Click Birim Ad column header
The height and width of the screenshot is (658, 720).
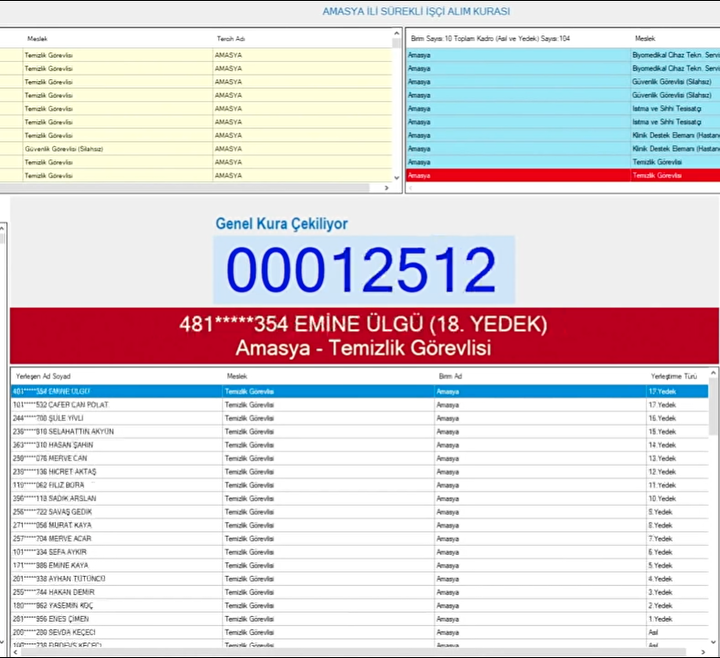[x=450, y=376]
